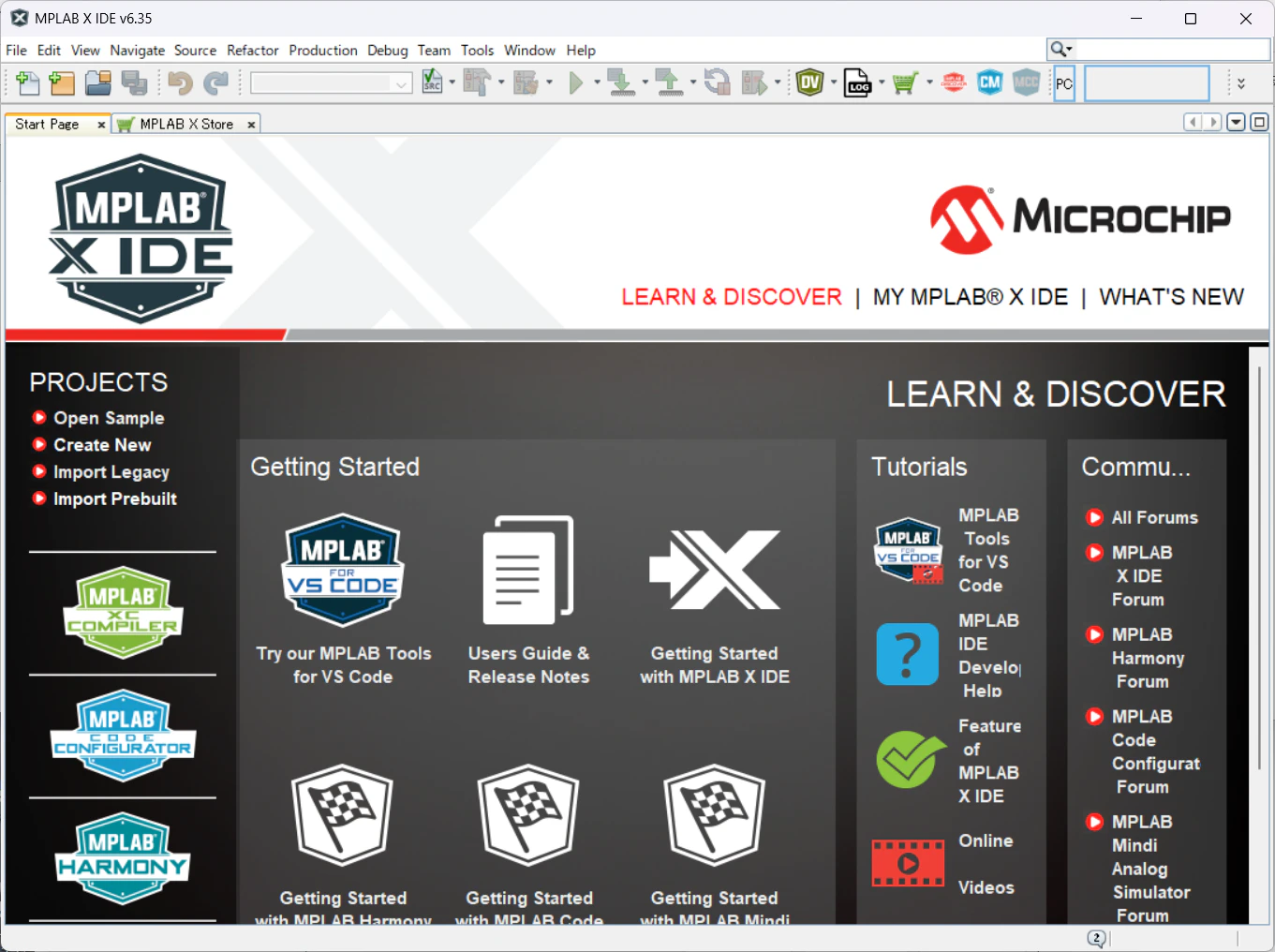Open the DV Data Visualizer icon

810,82
